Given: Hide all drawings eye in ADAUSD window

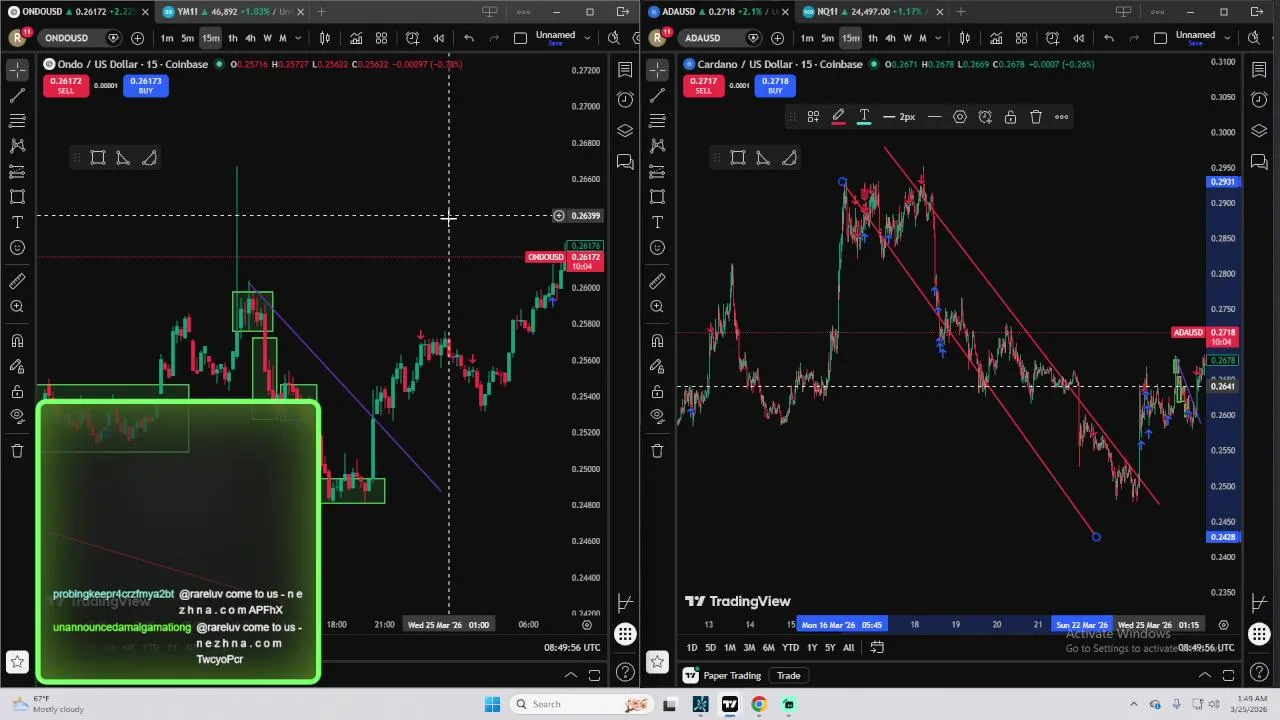Looking at the screenshot, I should tap(657, 416).
